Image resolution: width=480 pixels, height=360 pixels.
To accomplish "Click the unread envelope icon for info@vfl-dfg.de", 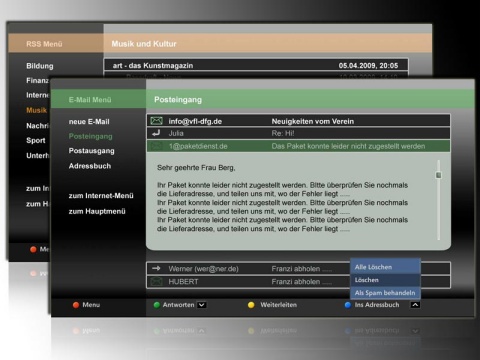I will (156, 121).
